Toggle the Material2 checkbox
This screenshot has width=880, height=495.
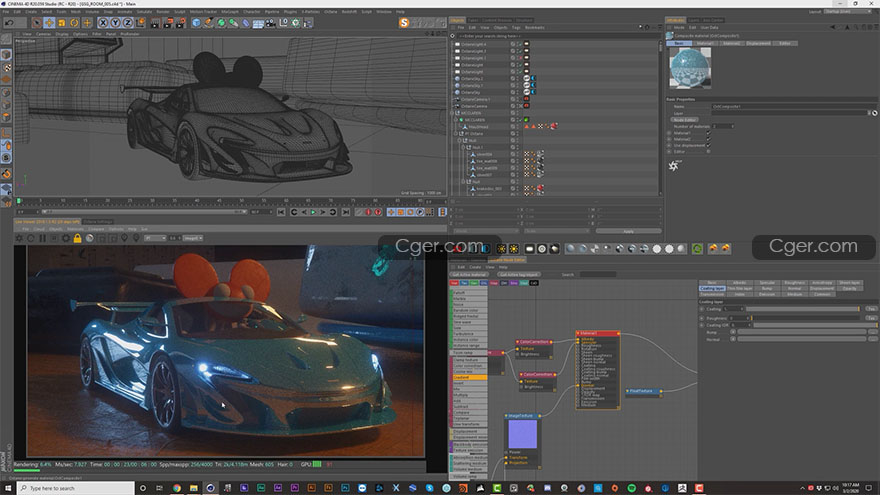(708, 139)
